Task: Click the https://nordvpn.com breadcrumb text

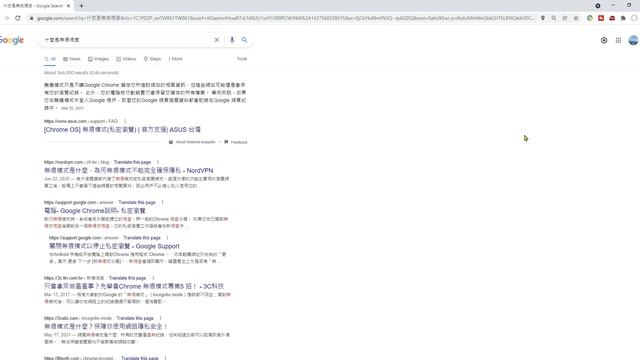Action: coord(64,162)
